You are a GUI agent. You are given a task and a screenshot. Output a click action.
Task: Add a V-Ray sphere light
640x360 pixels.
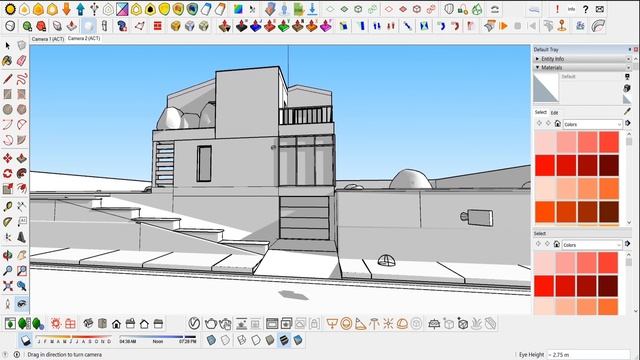tap(346, 324)
